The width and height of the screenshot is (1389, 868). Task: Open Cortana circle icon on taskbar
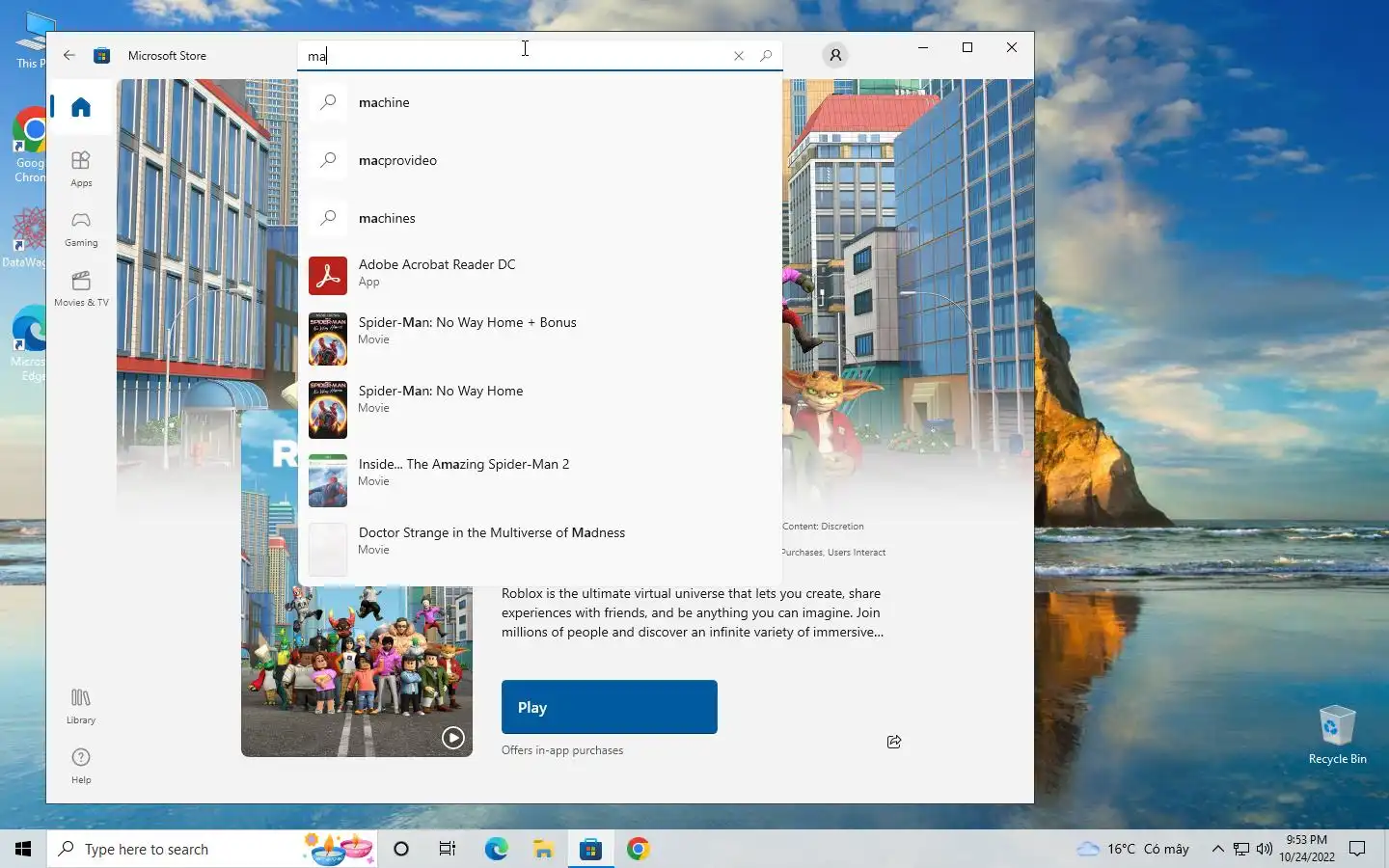pos(401,849)
